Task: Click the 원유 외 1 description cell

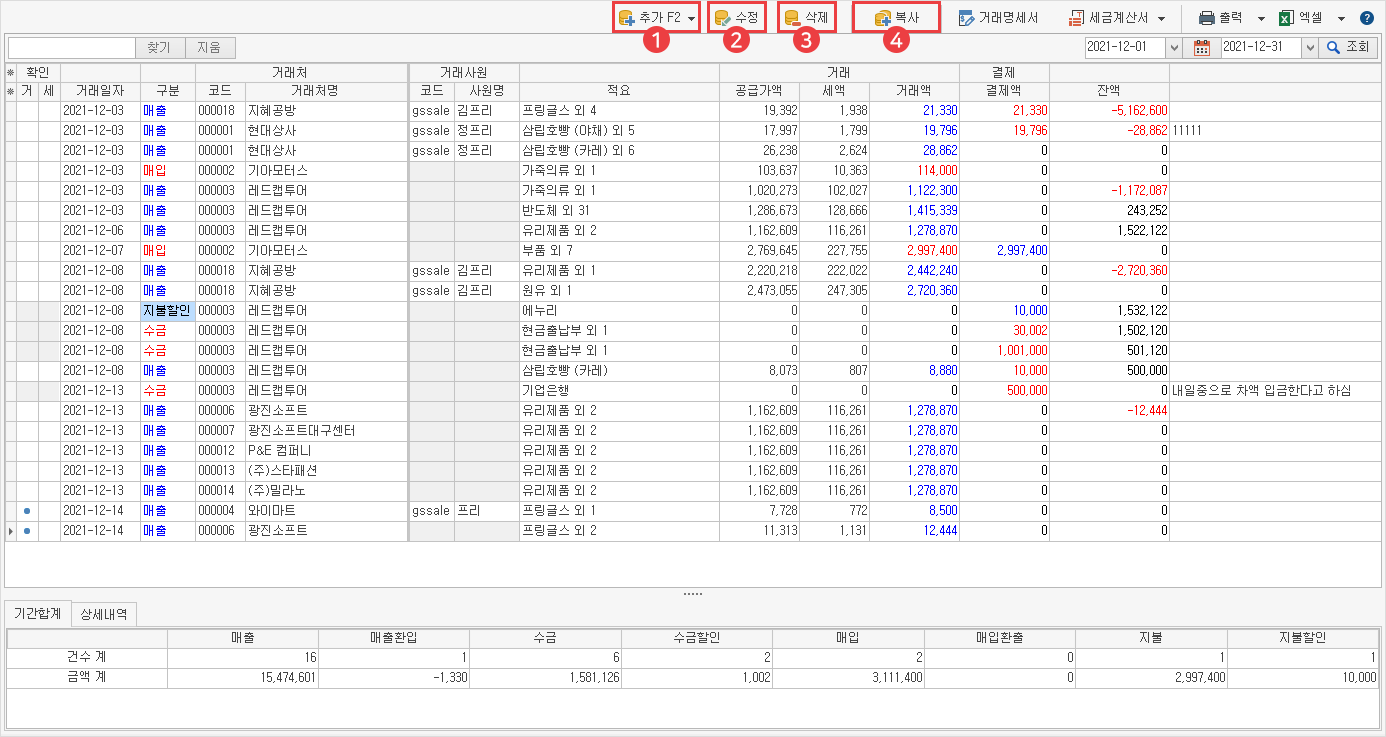Action: 619,290
